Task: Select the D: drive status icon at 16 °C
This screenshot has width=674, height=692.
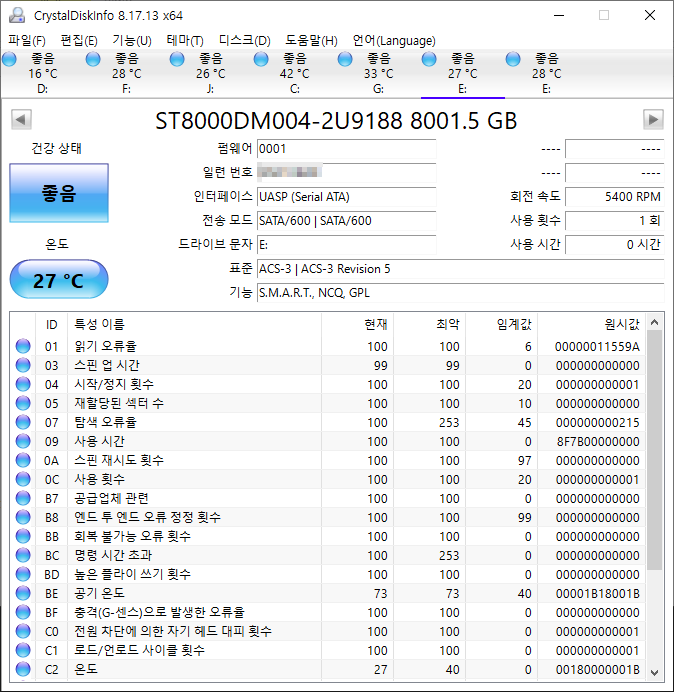Action: (9, 59)
